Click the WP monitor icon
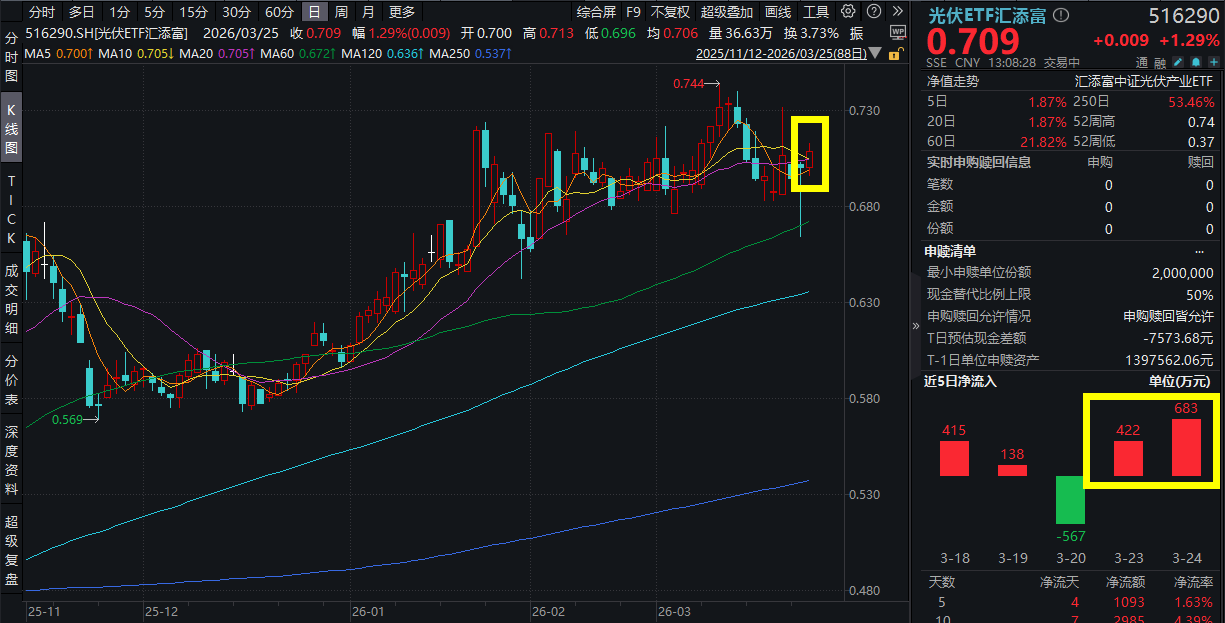 click(x=897, y=31)
